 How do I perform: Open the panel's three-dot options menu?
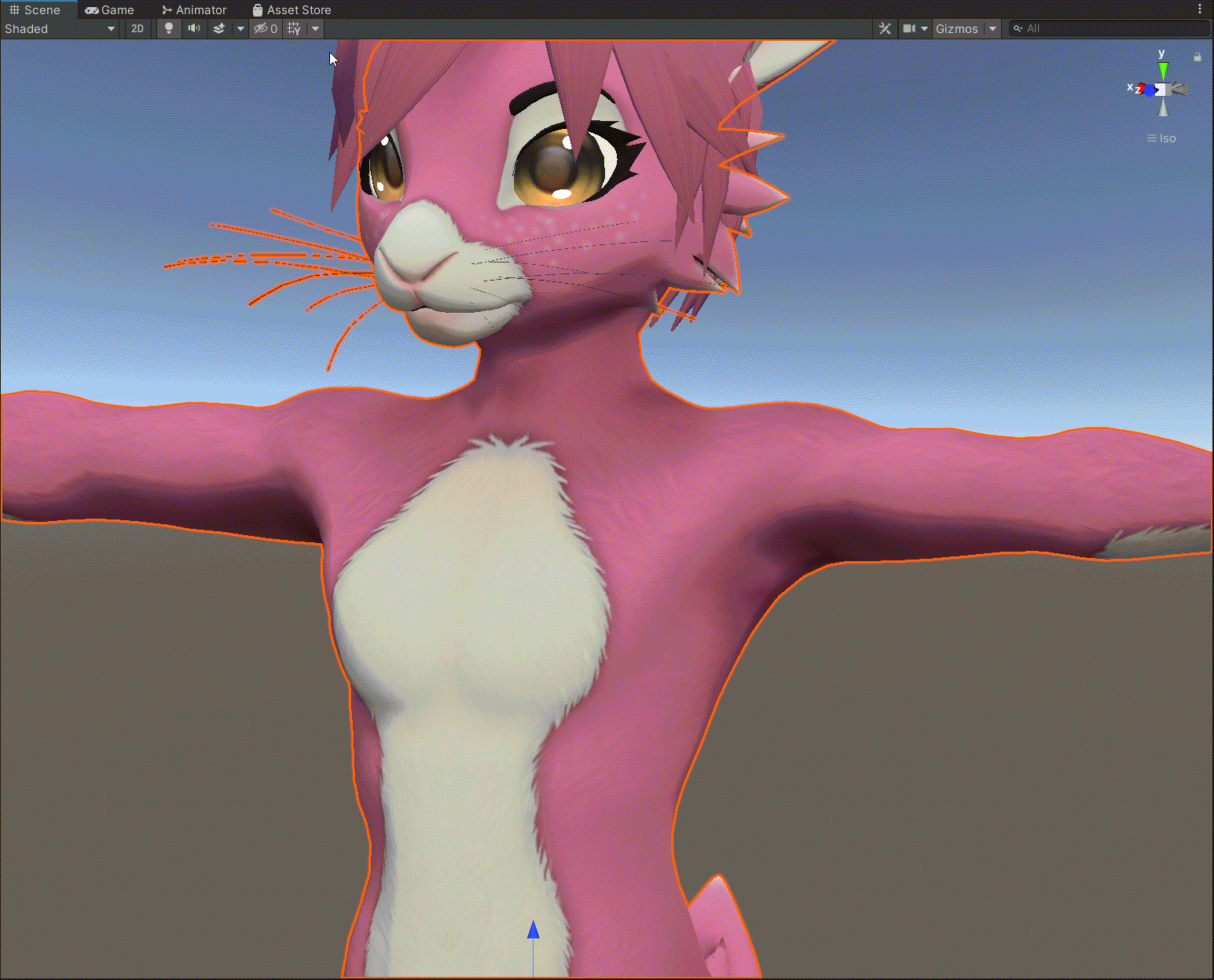click(1200, 9)
